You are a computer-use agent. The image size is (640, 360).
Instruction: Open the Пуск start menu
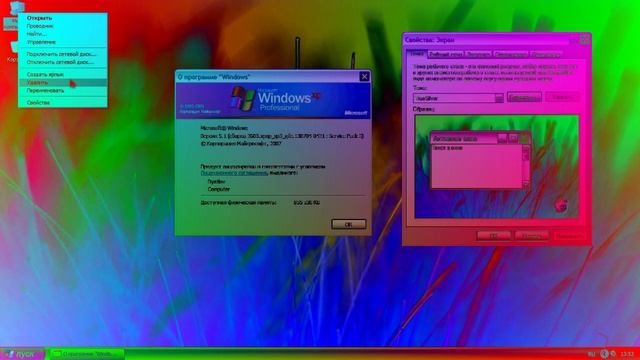22,354
